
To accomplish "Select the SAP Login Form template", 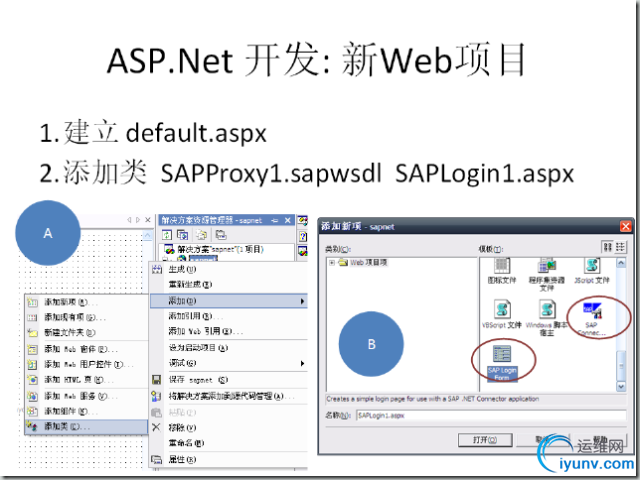I will (x=502, y=363).
